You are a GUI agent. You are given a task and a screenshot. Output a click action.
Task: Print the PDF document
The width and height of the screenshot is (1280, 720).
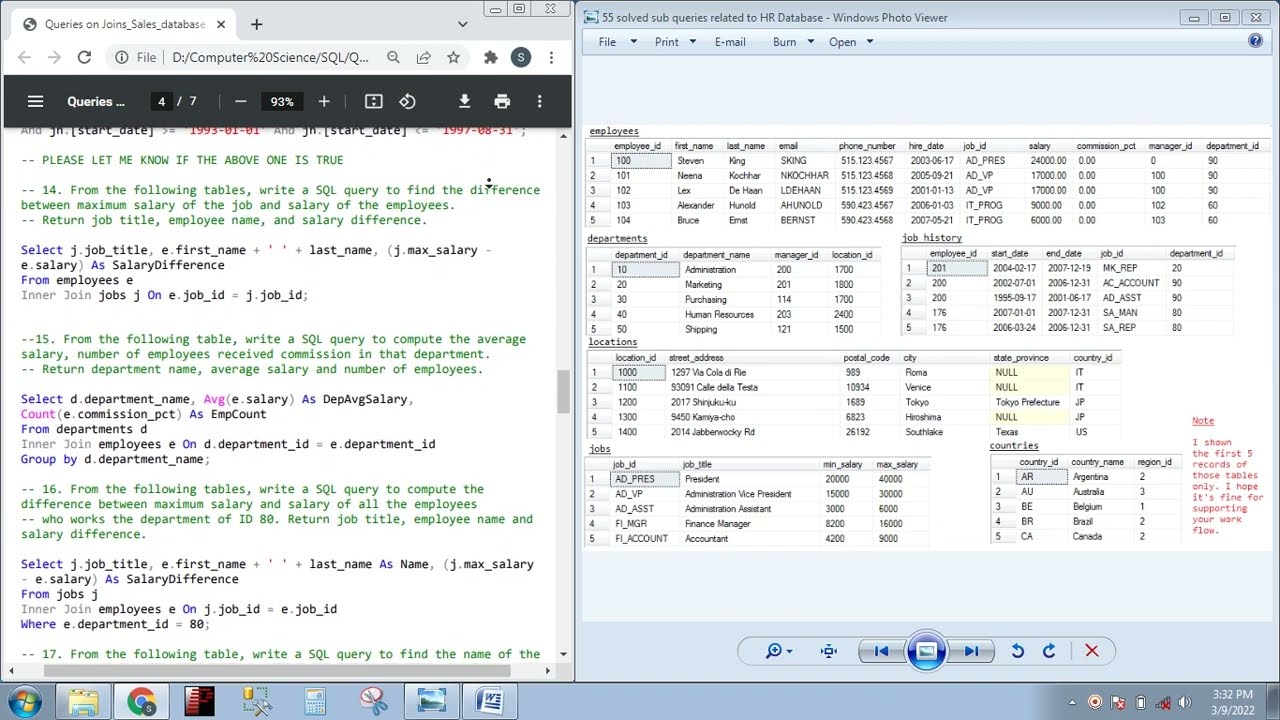tap(502, 101)
